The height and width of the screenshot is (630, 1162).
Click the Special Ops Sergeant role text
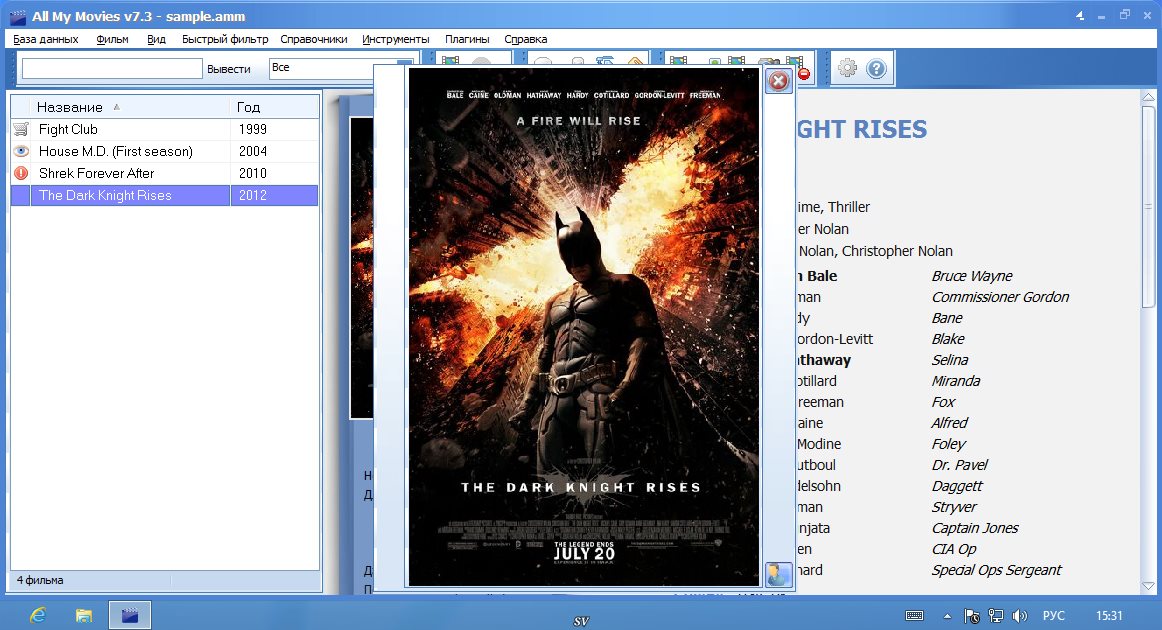(x=996, y=570)
